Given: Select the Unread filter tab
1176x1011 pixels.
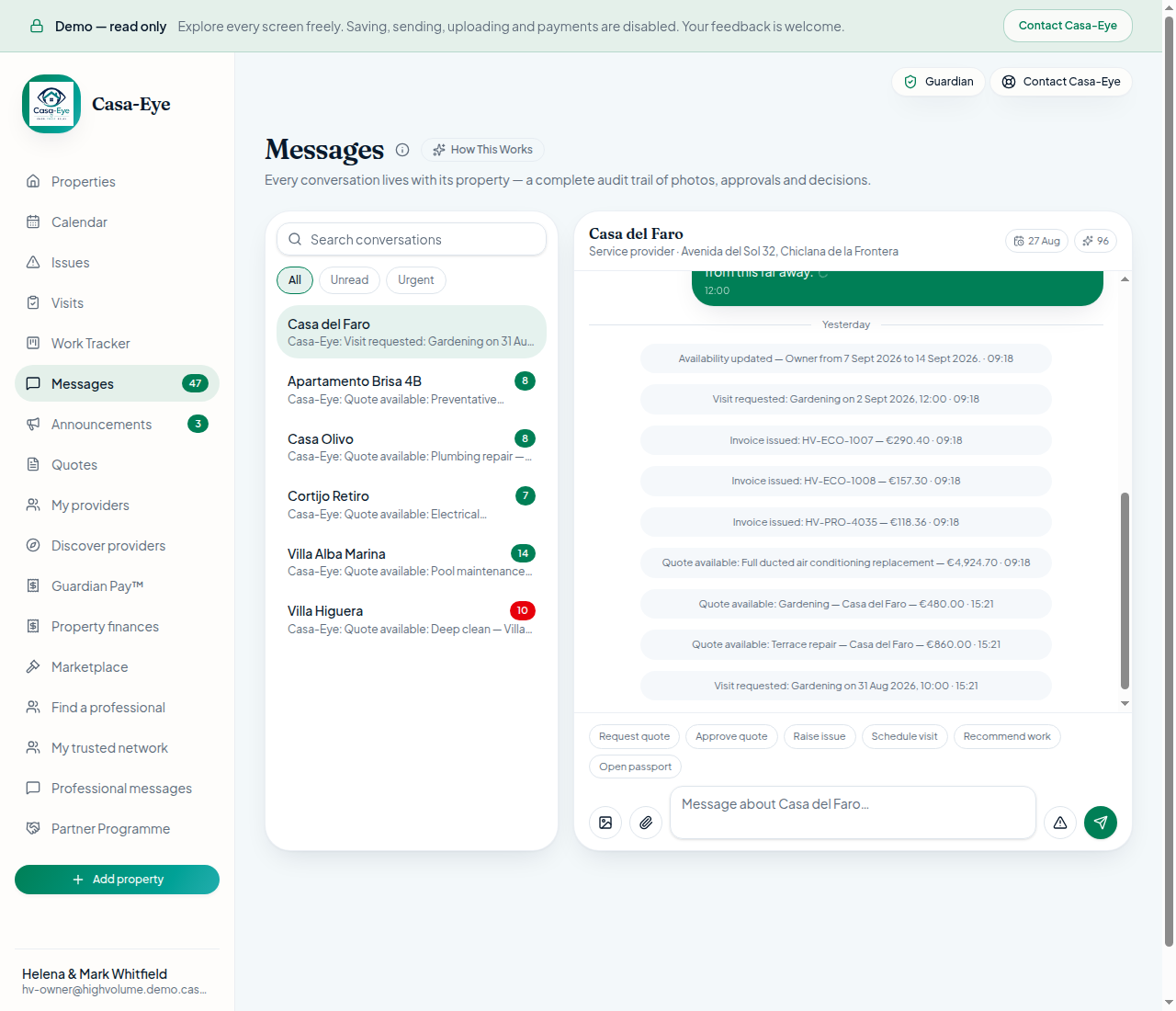Looking at the screenshot, I should [x=349, y=280].
